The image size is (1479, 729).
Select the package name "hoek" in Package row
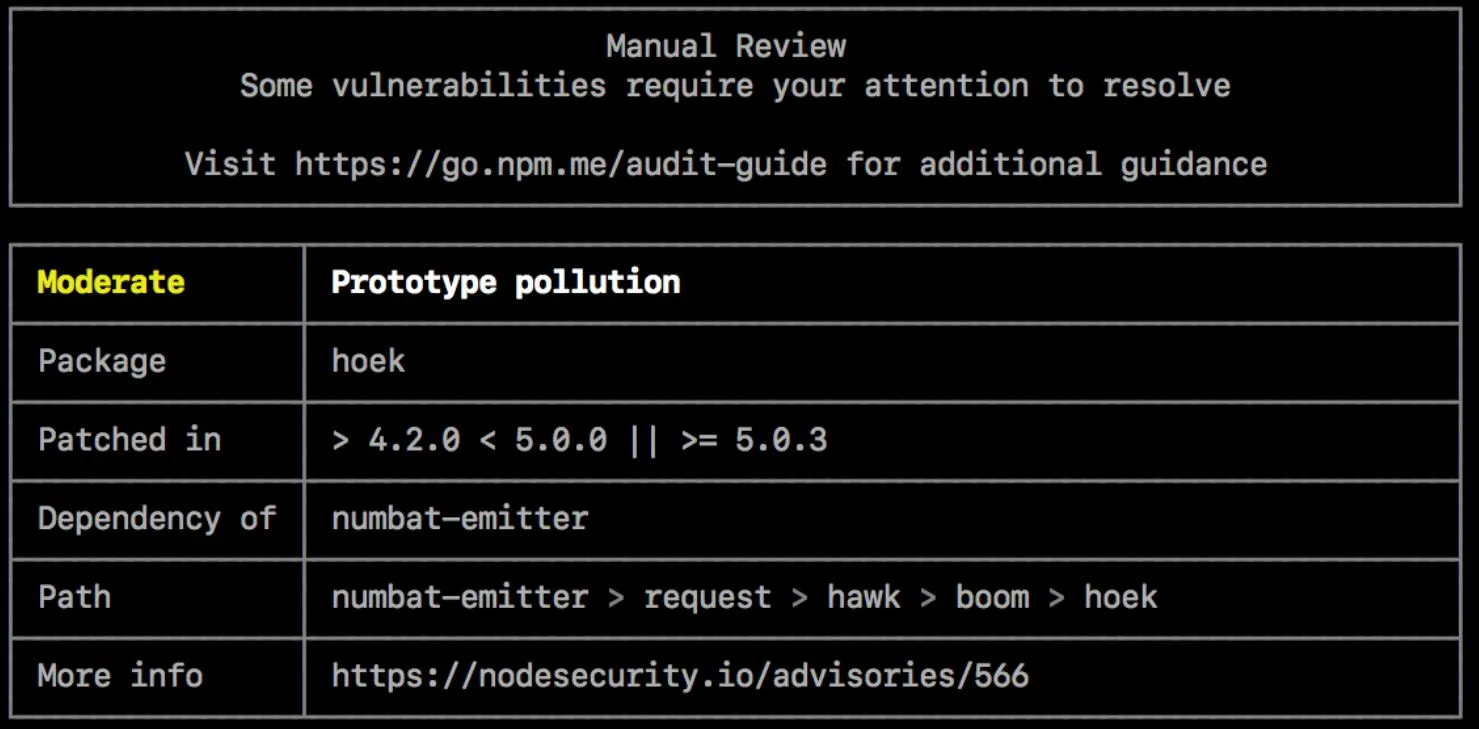(368, 361)
